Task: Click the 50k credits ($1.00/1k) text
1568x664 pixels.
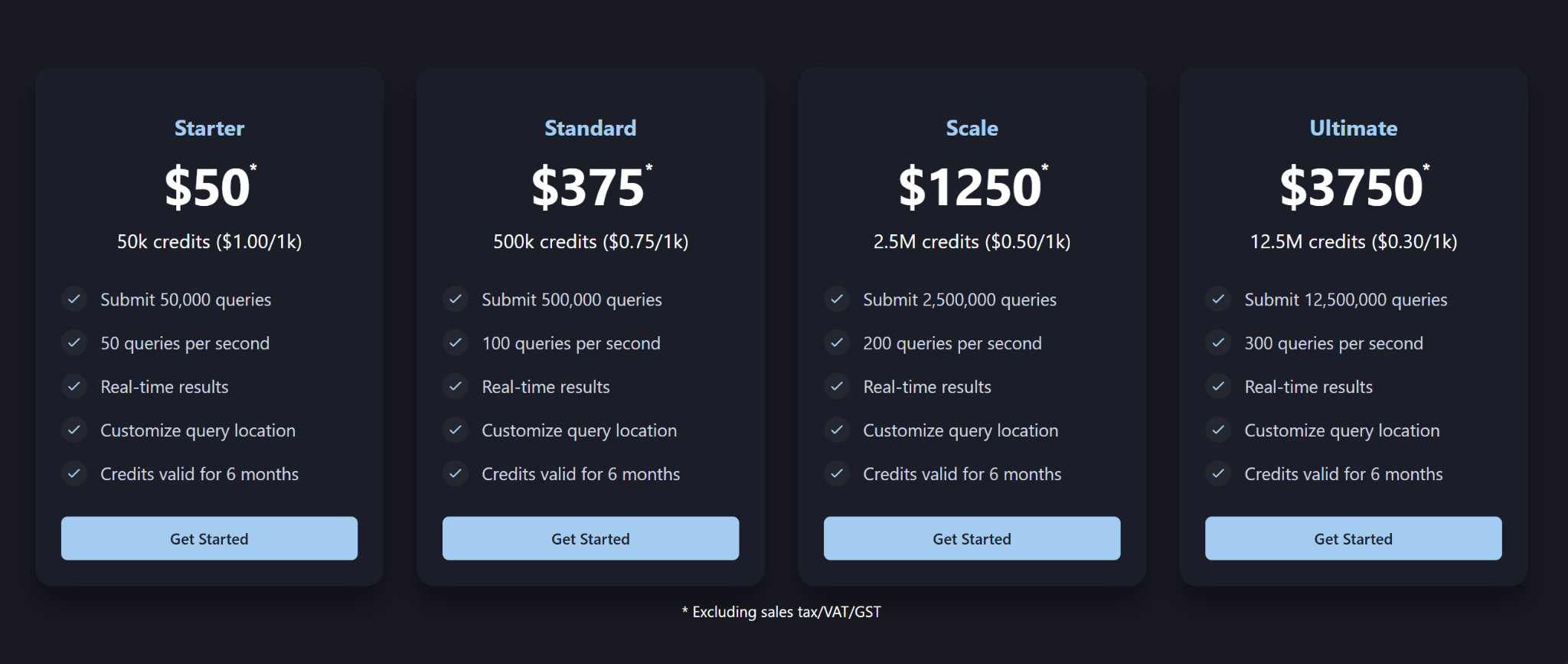Action: pyautogui.click(x=209, y=242)
